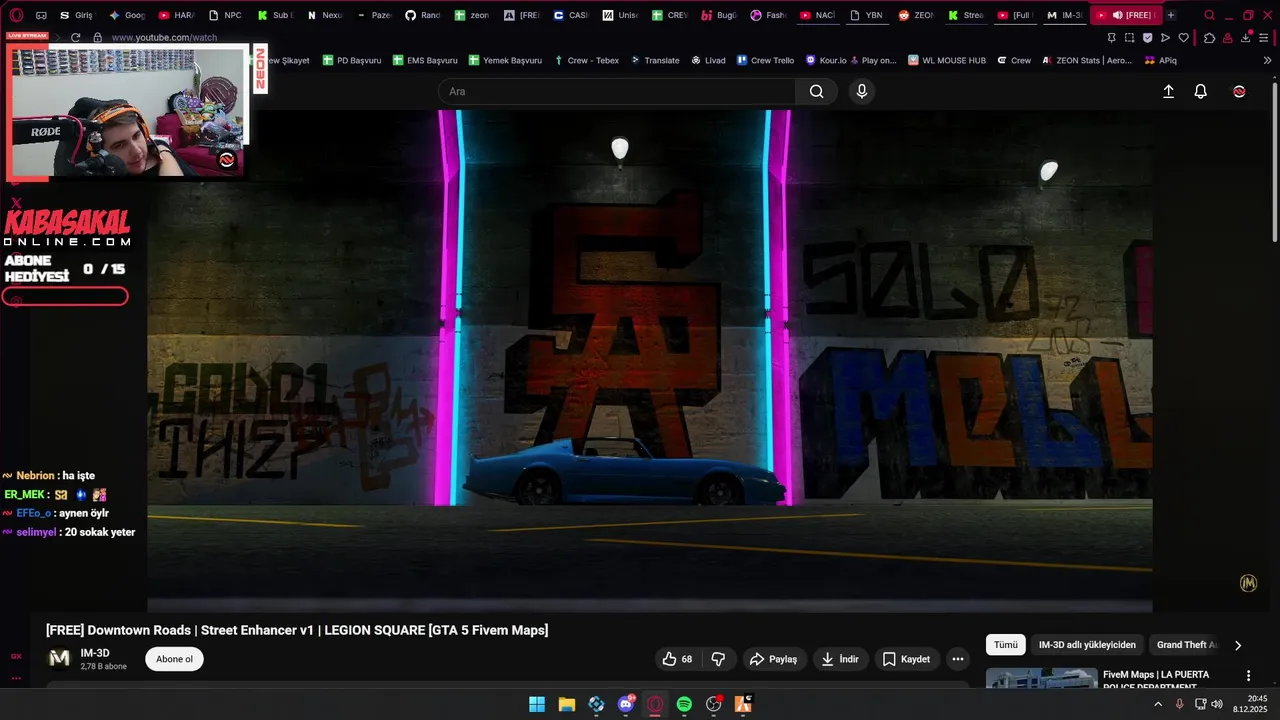Bookmark this page with the heart icon
Image resolution: width=1280 pixels, height=720 pixels.
click(1184, 38)
